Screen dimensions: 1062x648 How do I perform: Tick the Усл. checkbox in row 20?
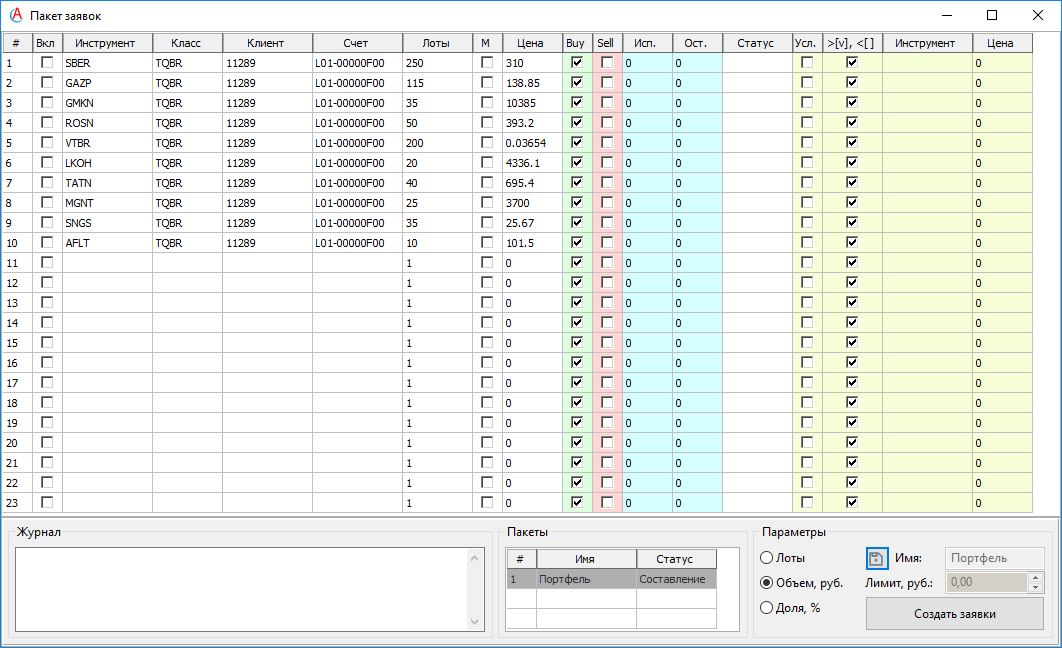[x=807, y=442]
